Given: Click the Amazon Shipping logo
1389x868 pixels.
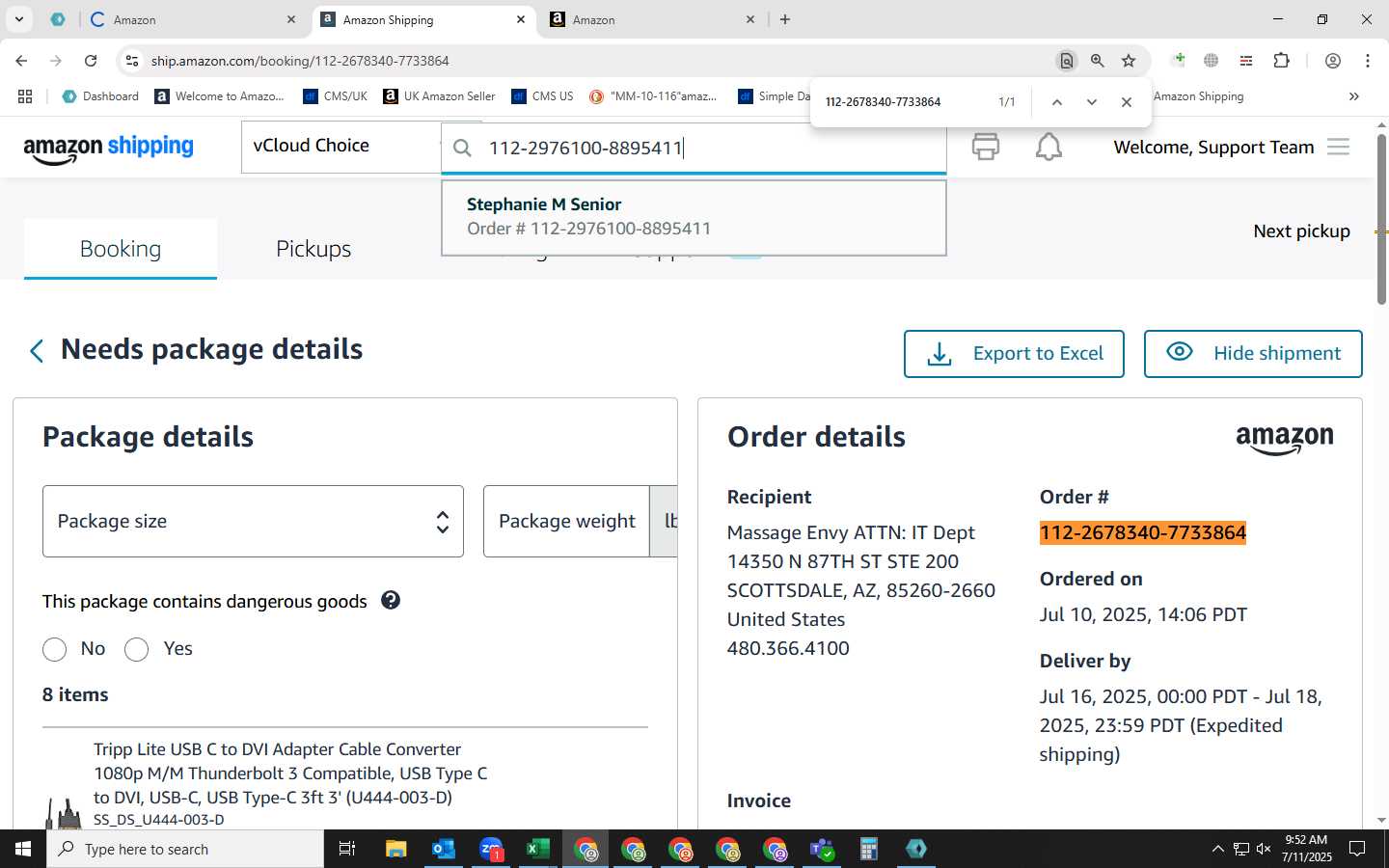Looking at the screenshot, I should pos(108,148).
